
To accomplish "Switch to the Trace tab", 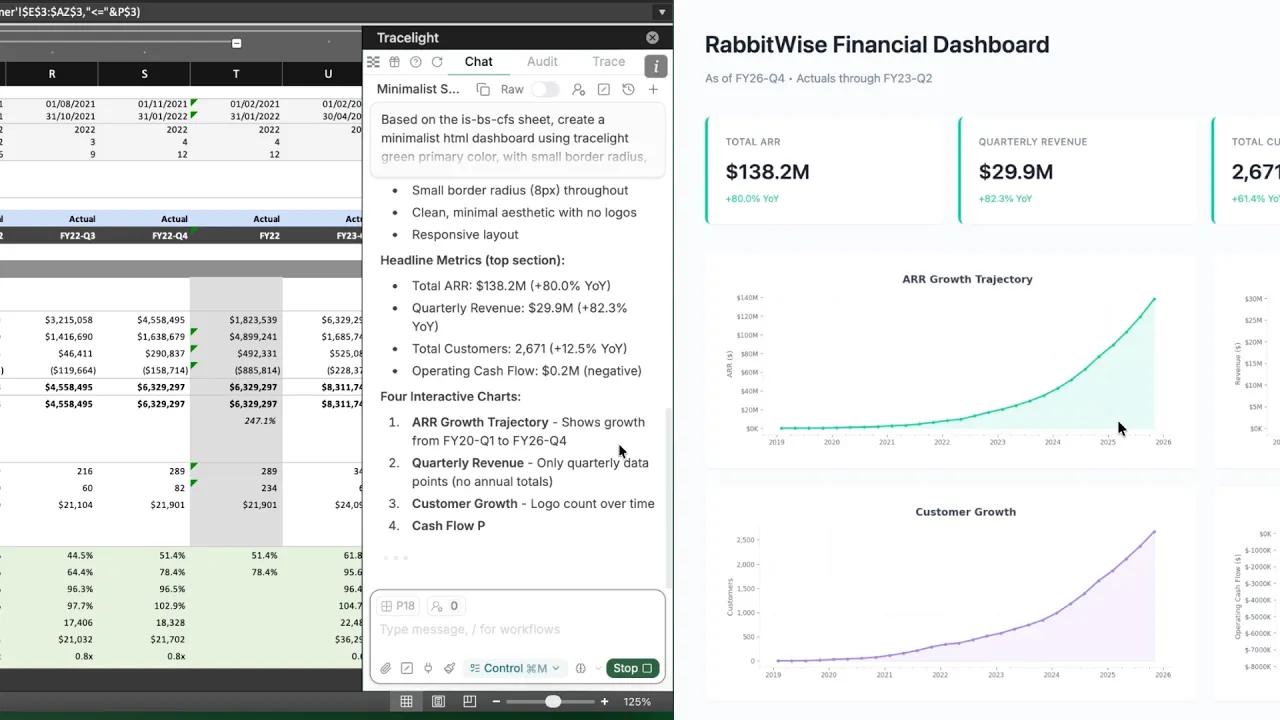I will [x=608, y=62].
